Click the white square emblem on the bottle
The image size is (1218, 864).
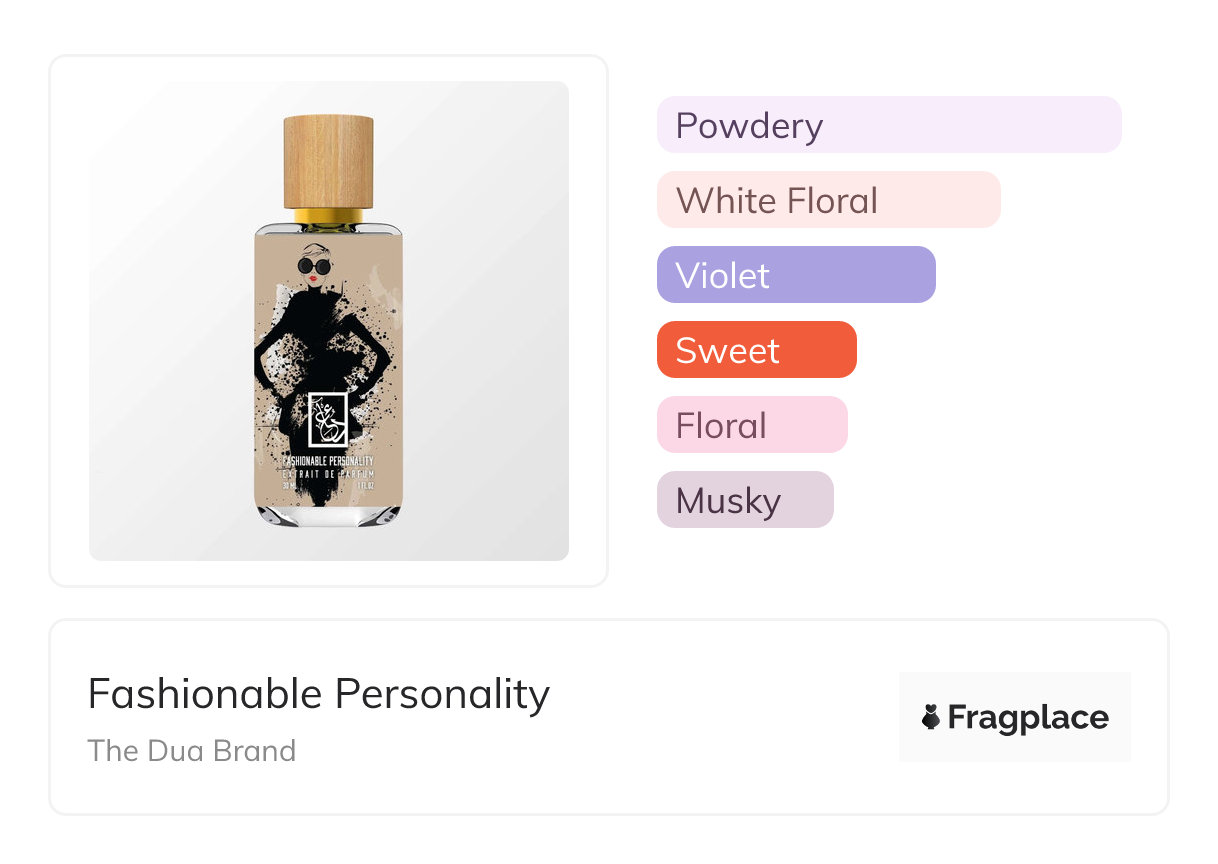tap(328, 420)
